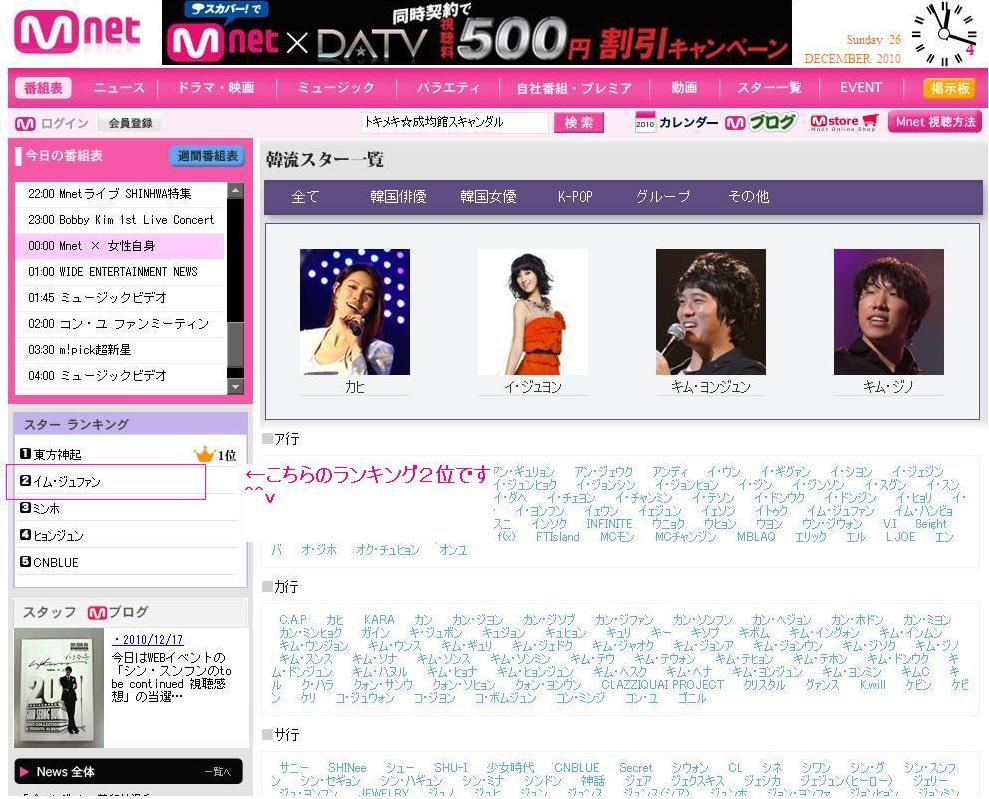Viewport: 989px width, 799px height.
Task: Select 22:00 Mnetライブ SHINHWA特集 row
Action: (x=120, y=194)
